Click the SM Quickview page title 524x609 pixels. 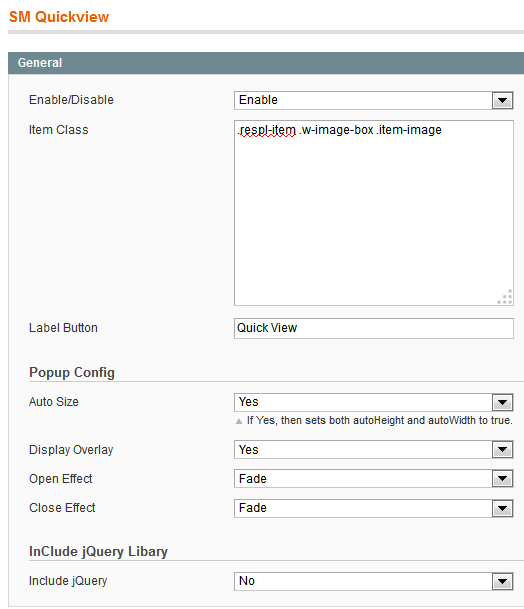coord(59,17)
